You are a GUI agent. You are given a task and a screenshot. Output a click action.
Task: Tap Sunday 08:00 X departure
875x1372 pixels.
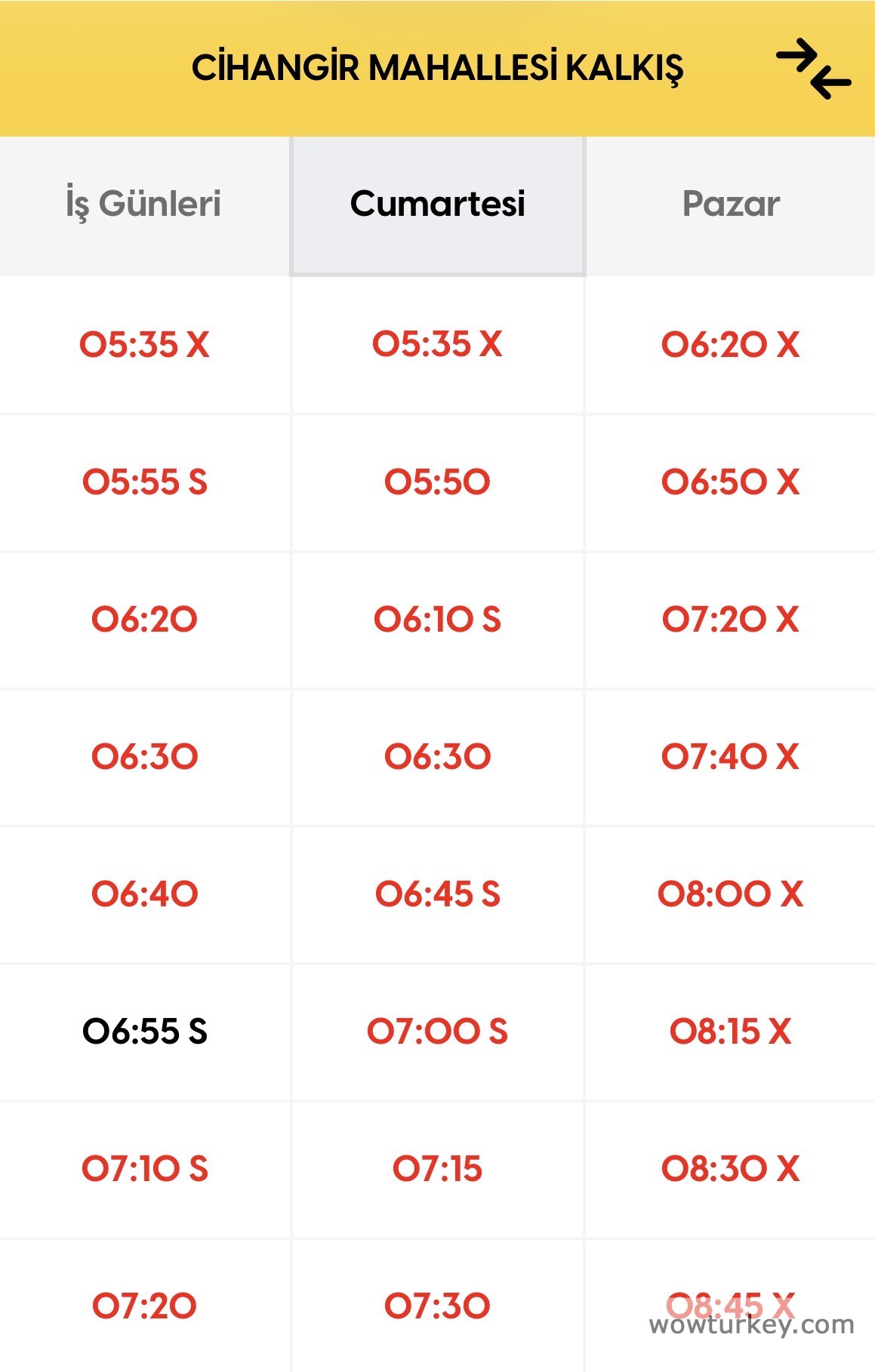point(731,894)
